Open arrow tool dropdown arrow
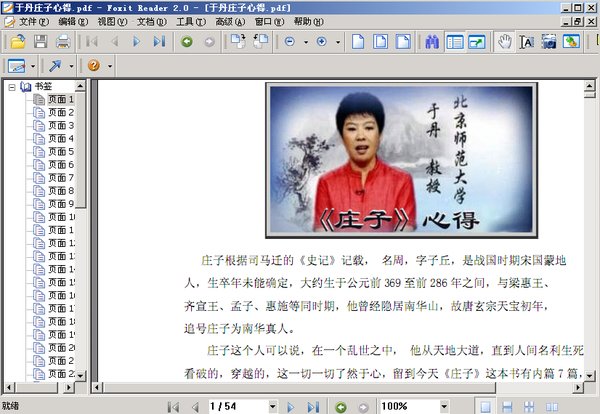Viewport: 600px width, 414px height. point(72,66)
